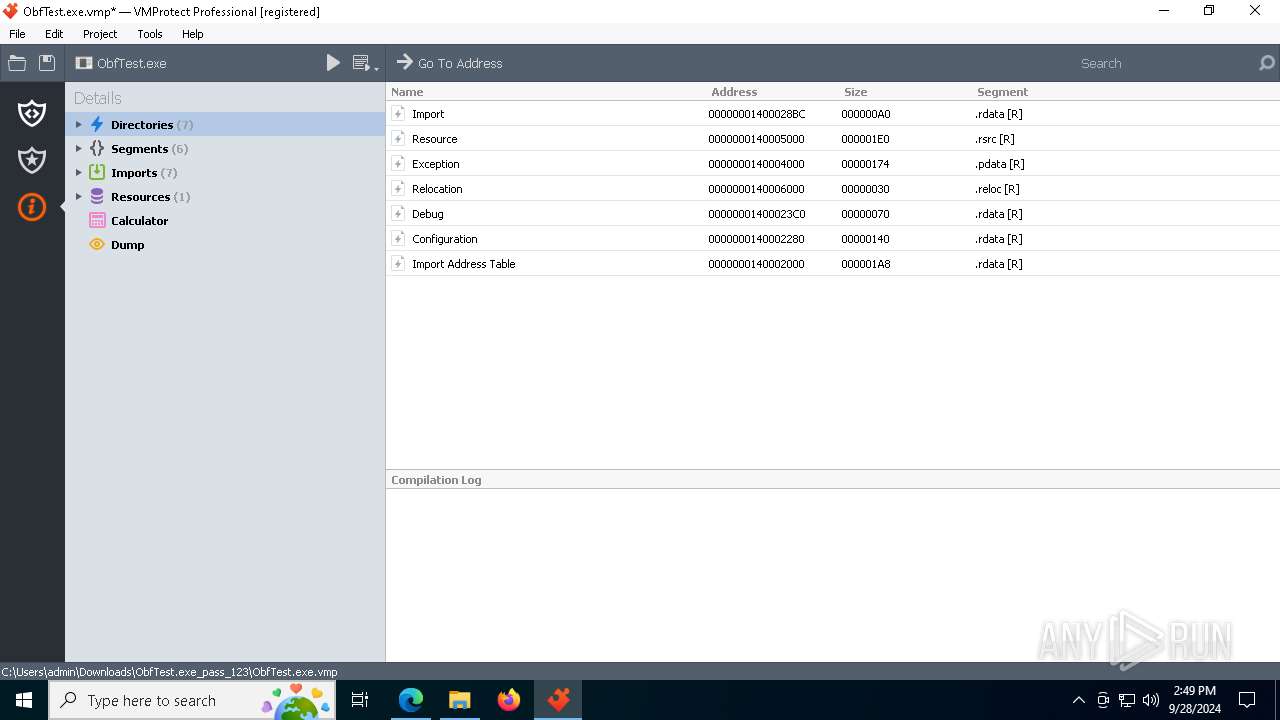Viewport: 1280px width, 720px height.
Task: Select the Debug directory row
Action: coord(833,214)
